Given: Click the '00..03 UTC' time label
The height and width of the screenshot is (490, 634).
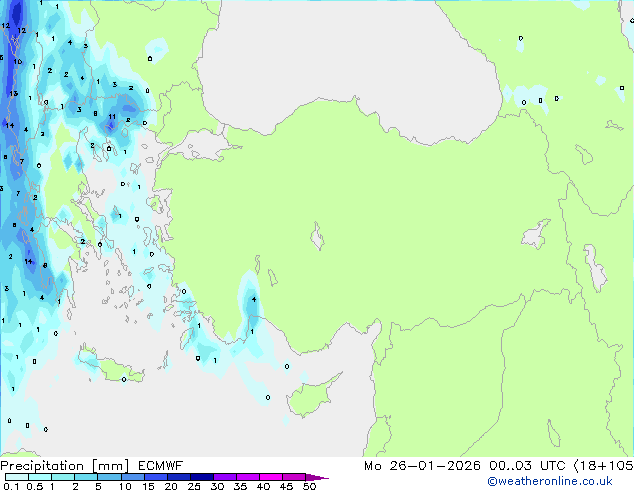Looking at the screenshot, I should click(527, 466).
